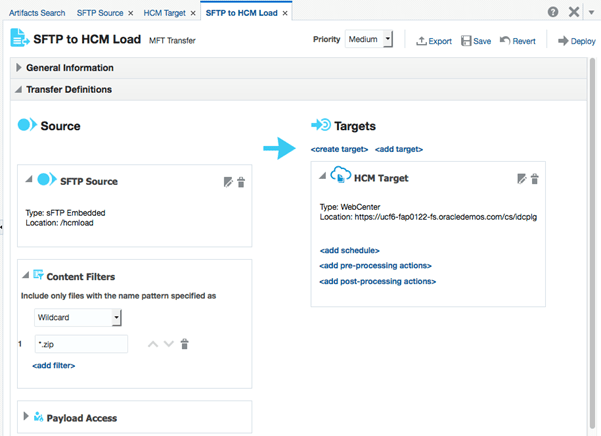Viewport: 601px width, 436px height.
Task: Open the Priority Medium dropdown
Action: coord(369,40)
